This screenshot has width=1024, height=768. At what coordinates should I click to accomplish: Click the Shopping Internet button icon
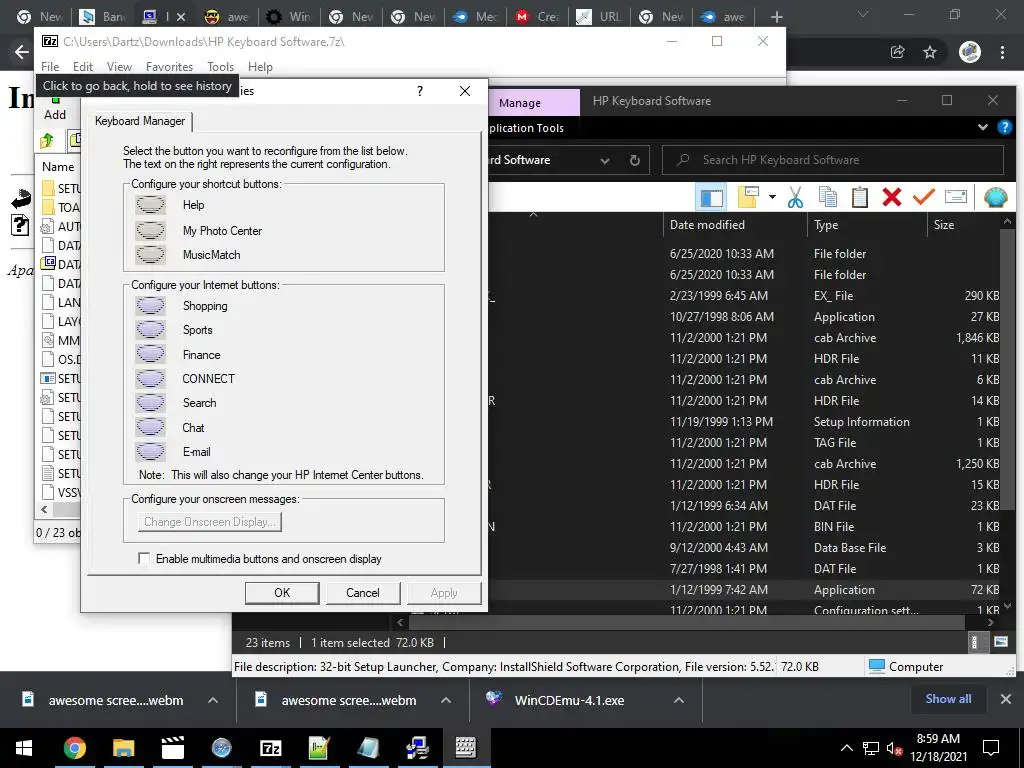[150, 306]
